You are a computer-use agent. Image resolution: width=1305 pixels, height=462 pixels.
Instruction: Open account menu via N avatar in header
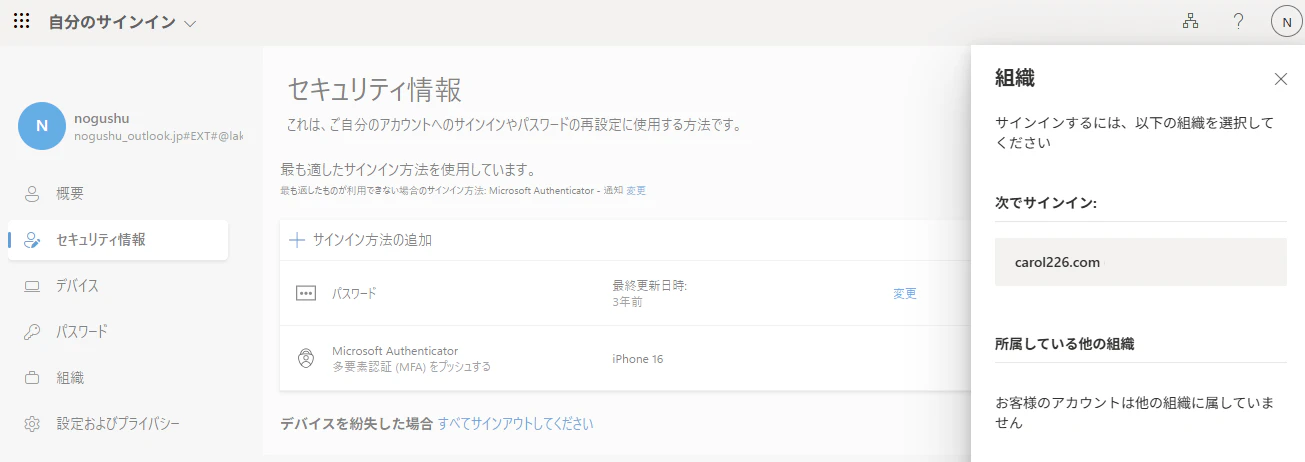click(1286, 22)
